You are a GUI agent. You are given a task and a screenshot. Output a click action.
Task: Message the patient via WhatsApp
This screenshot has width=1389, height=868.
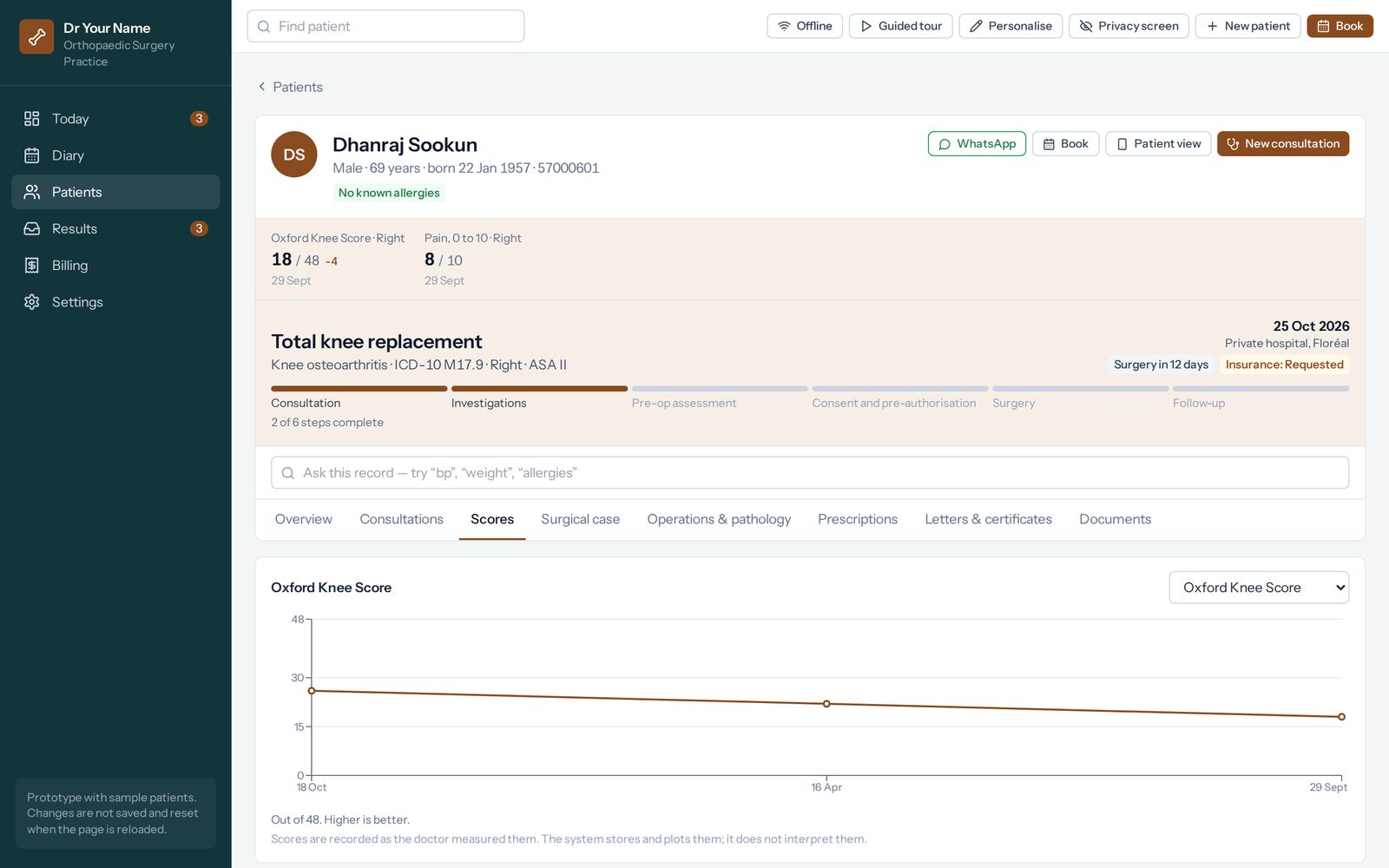point(977,144)
